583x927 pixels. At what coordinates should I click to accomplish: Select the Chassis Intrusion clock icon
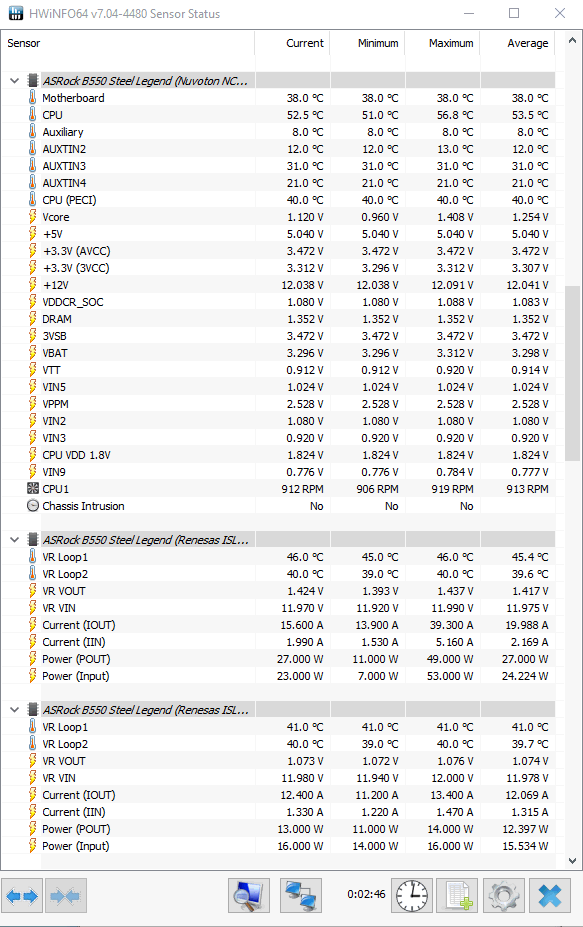pos(33,506)
